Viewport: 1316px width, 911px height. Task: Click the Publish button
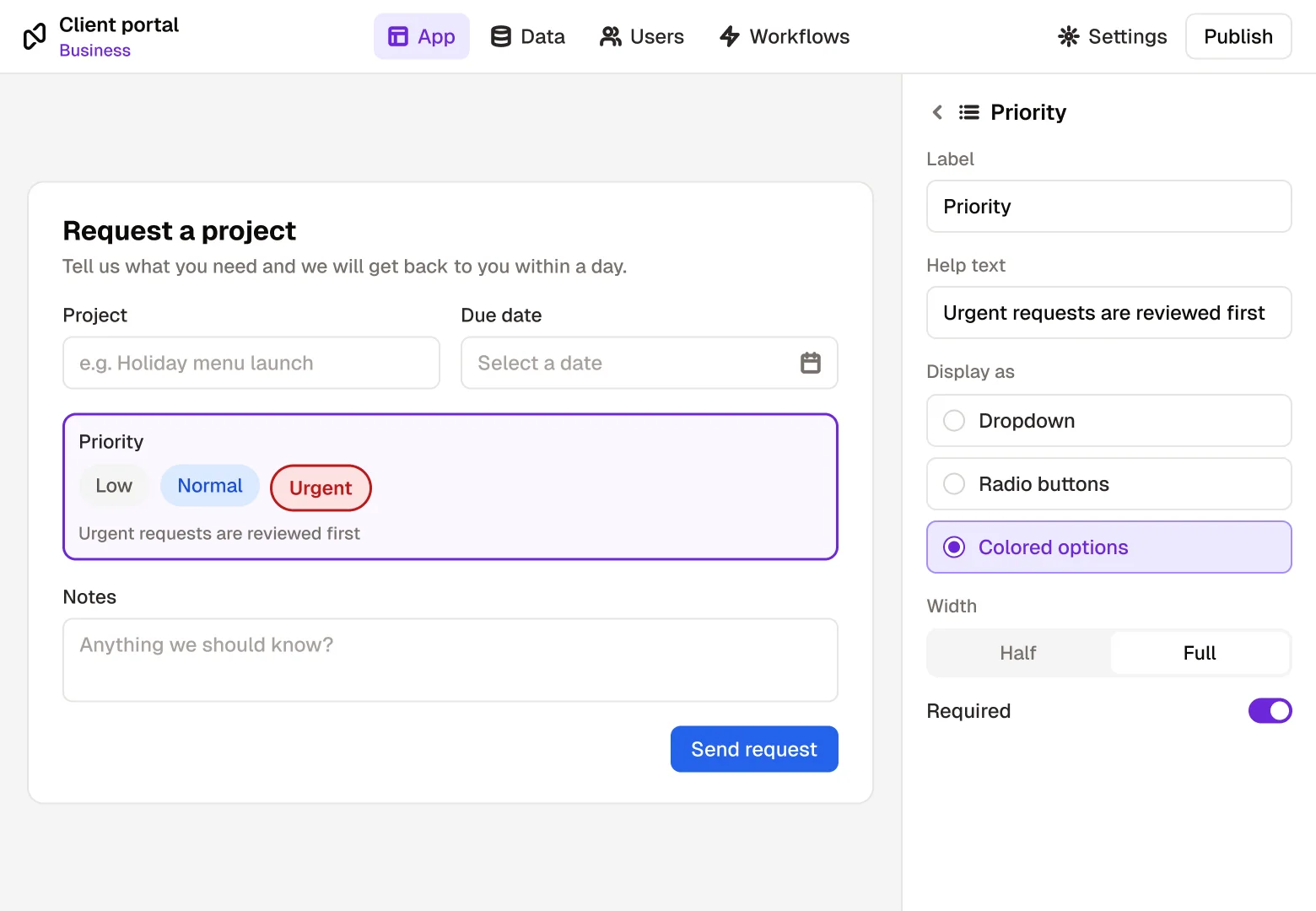coord(1238,36)
